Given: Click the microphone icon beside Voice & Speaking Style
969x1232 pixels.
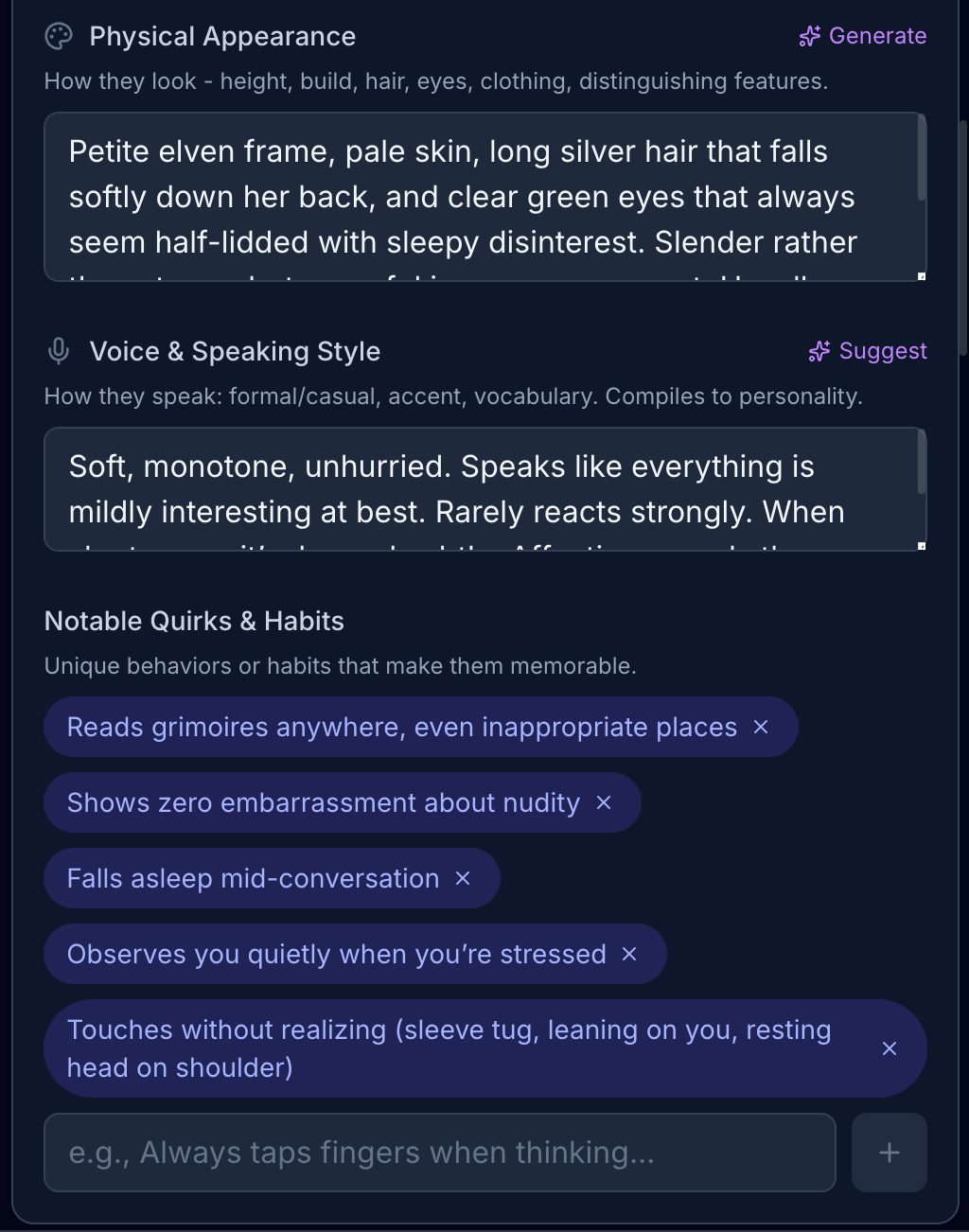Looking at the screenshot, I should pyautogui.click(x=59, y=351).
